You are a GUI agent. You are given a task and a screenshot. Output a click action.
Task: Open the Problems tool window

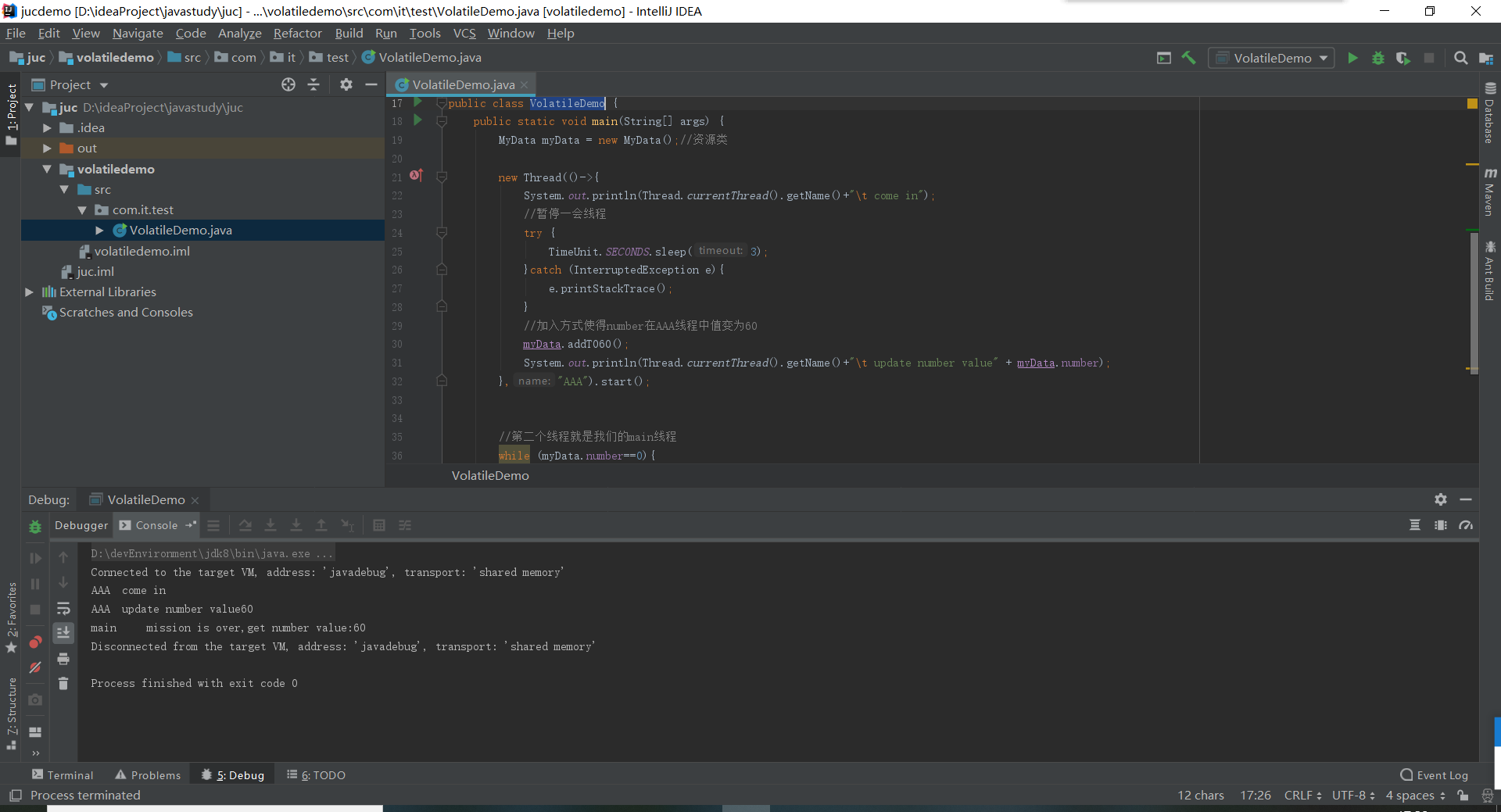148,775
